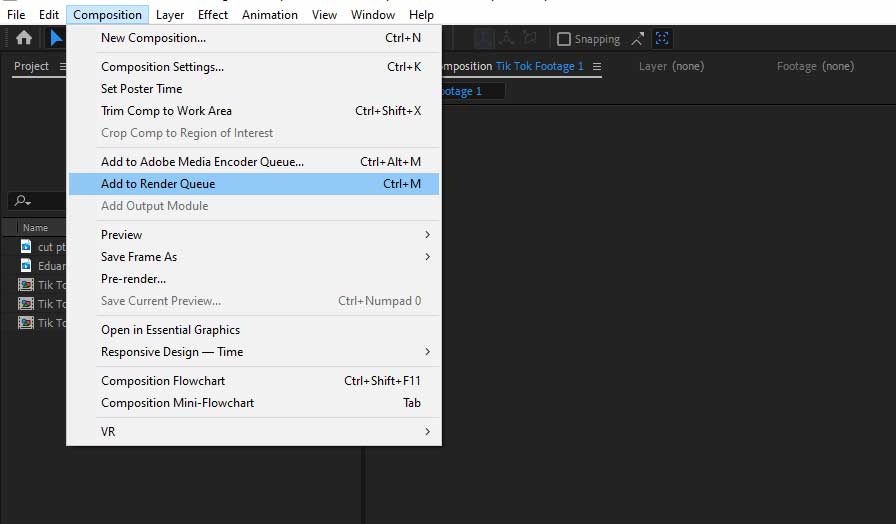Click the 'otage 1' breadcrumb tab
Screen dimensions: 896x524
tap(472, 91)
